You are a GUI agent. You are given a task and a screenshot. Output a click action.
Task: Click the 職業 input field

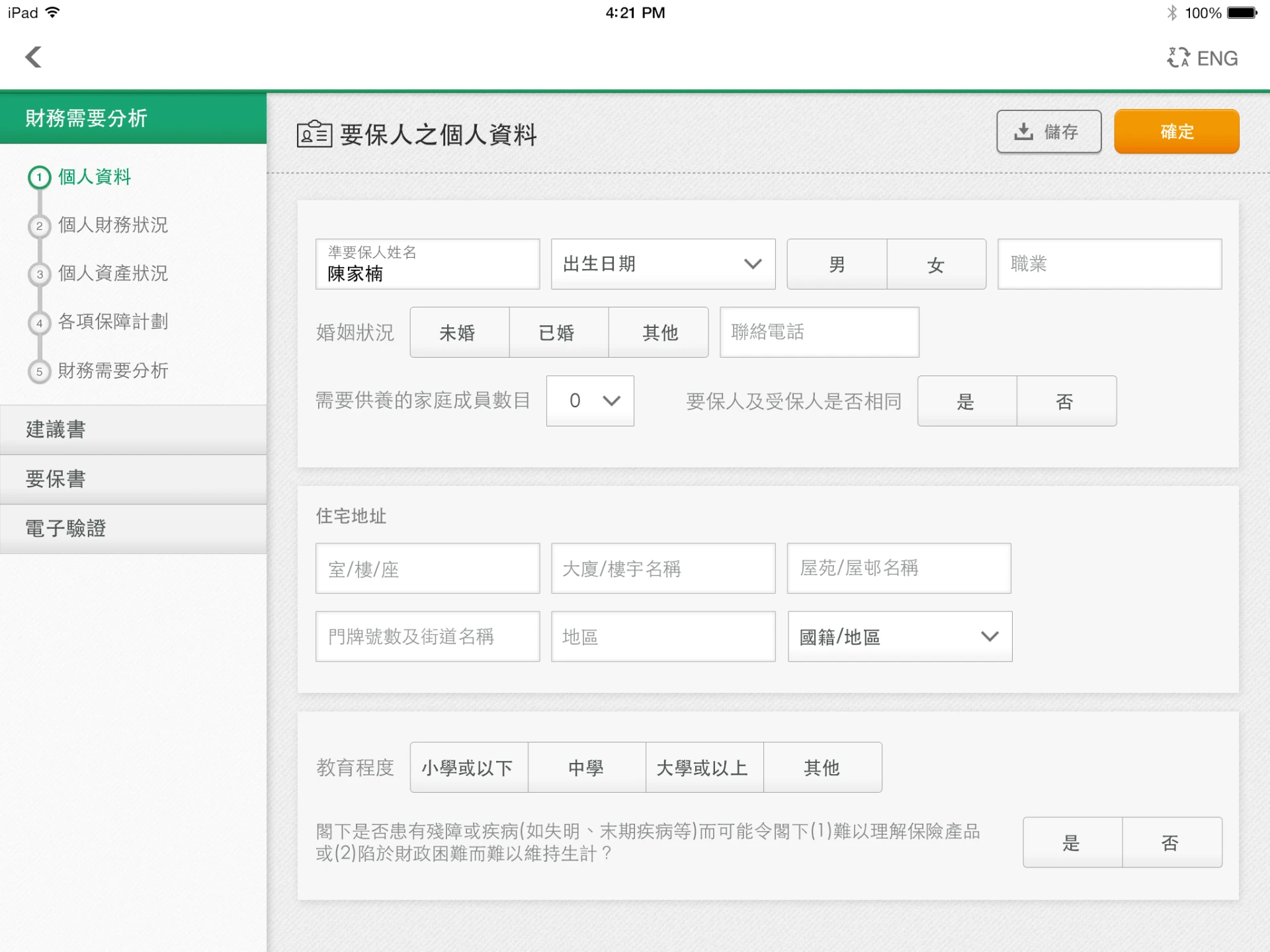click(x=1110, y=264)
